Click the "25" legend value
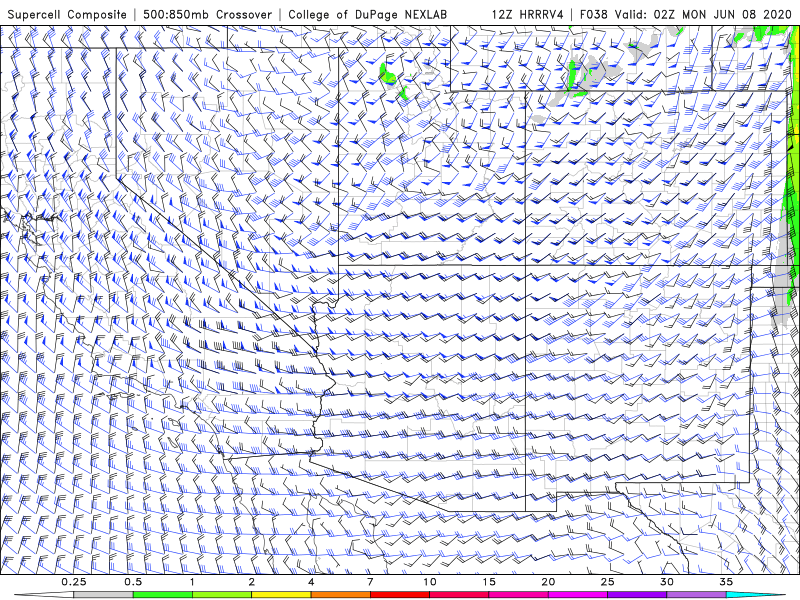 pyautogui.click(x=607, y=582)
